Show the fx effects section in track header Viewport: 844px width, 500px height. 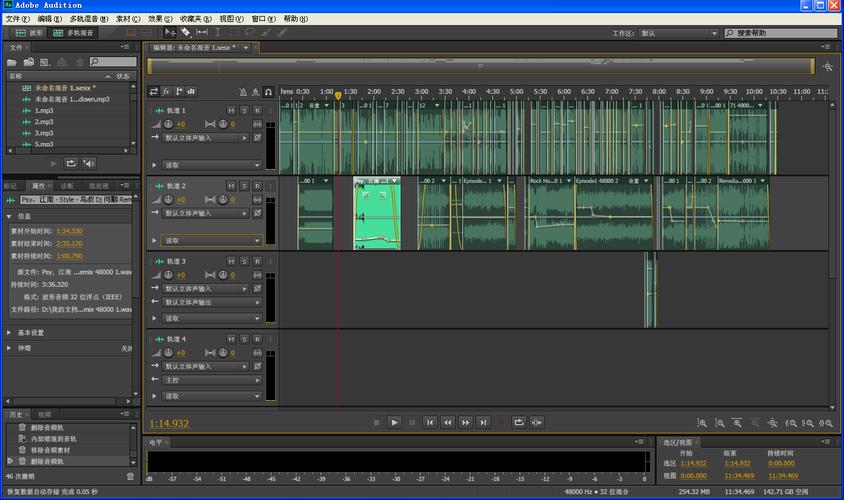tap(166, 91)
